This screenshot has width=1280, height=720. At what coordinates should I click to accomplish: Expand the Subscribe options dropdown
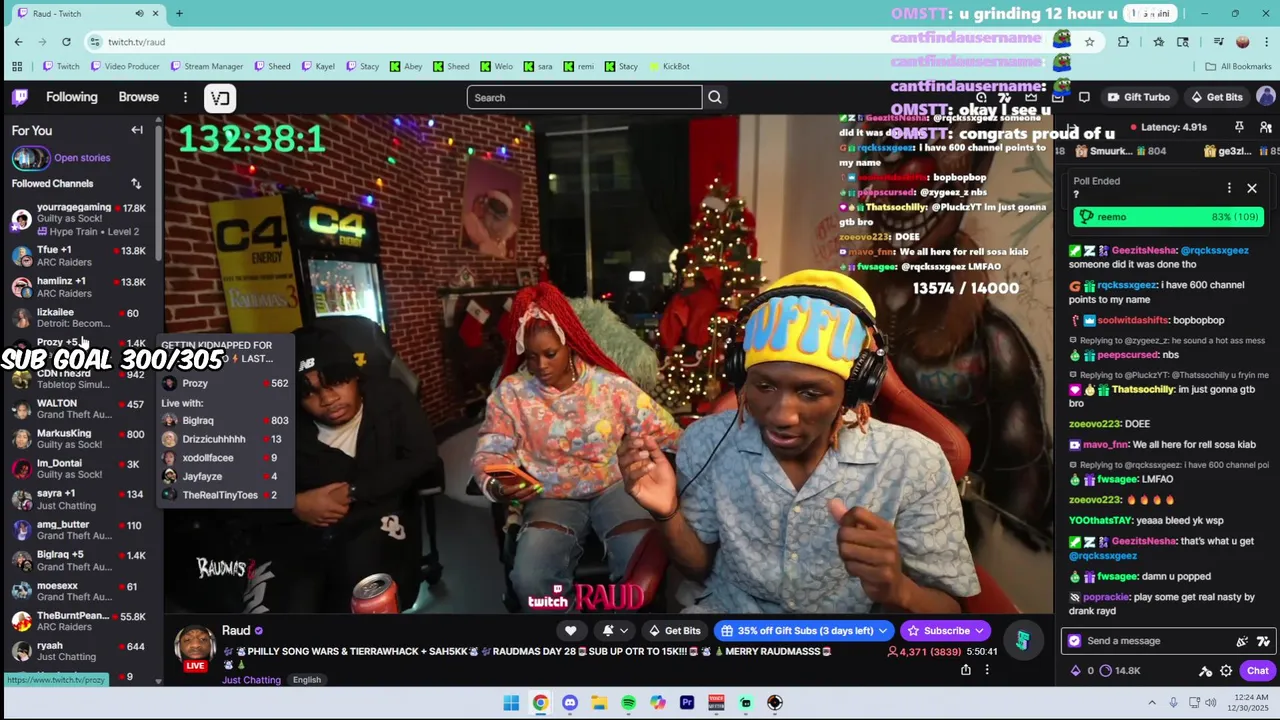[x=980, y=631]
